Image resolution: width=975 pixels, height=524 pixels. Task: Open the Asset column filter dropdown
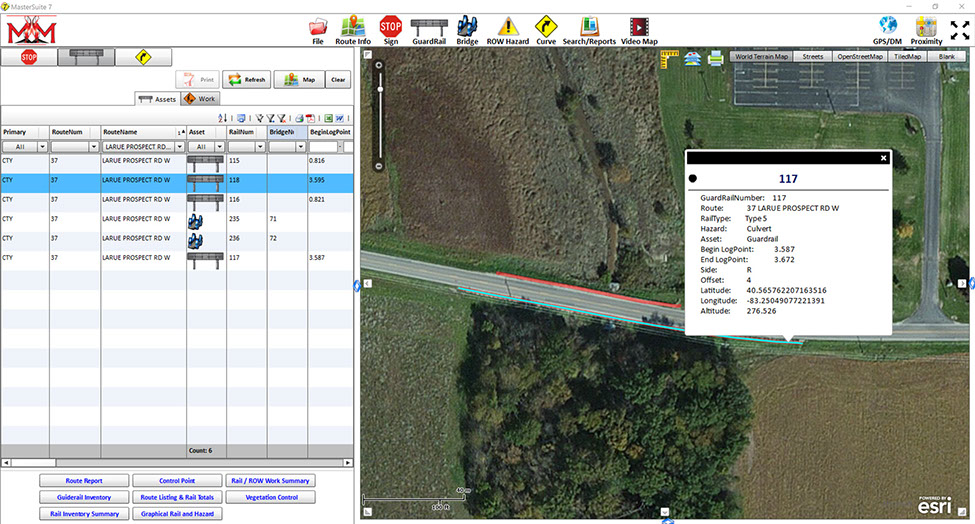(218, 146)
